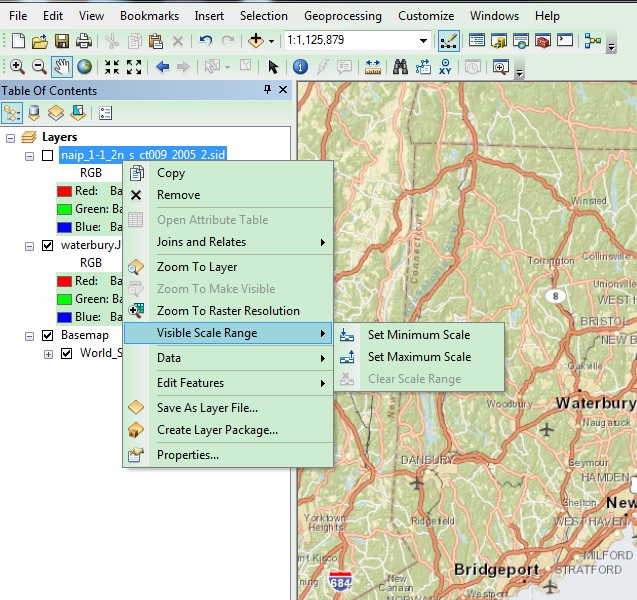This screenshot has height=600, width=637.
Task: Click Set Maximum Scale
Action: coord(419,357)
